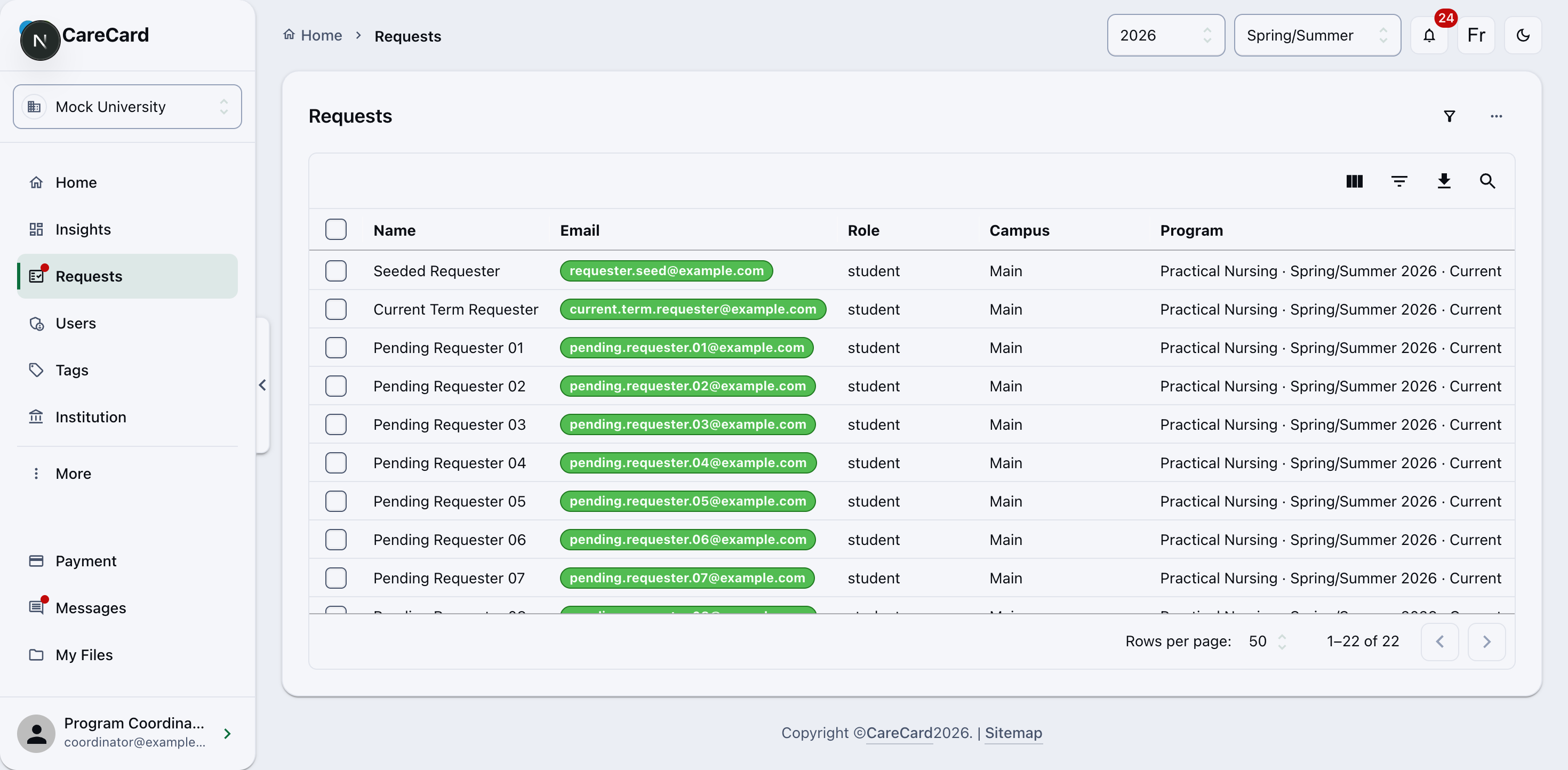Go to the next table page

pyautogui.click(x=1486, y=641)
